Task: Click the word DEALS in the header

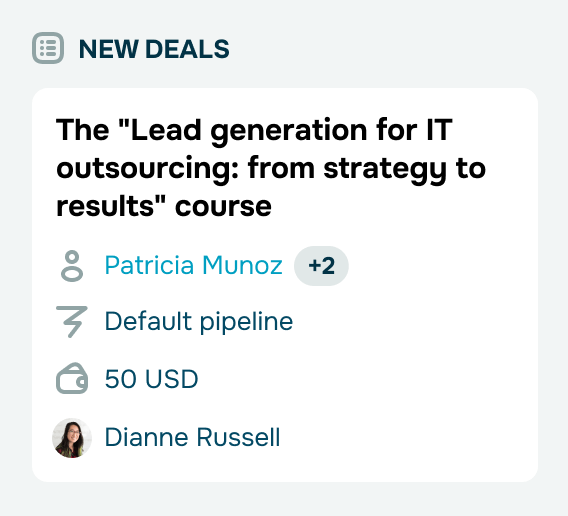Action: [187, 49]
